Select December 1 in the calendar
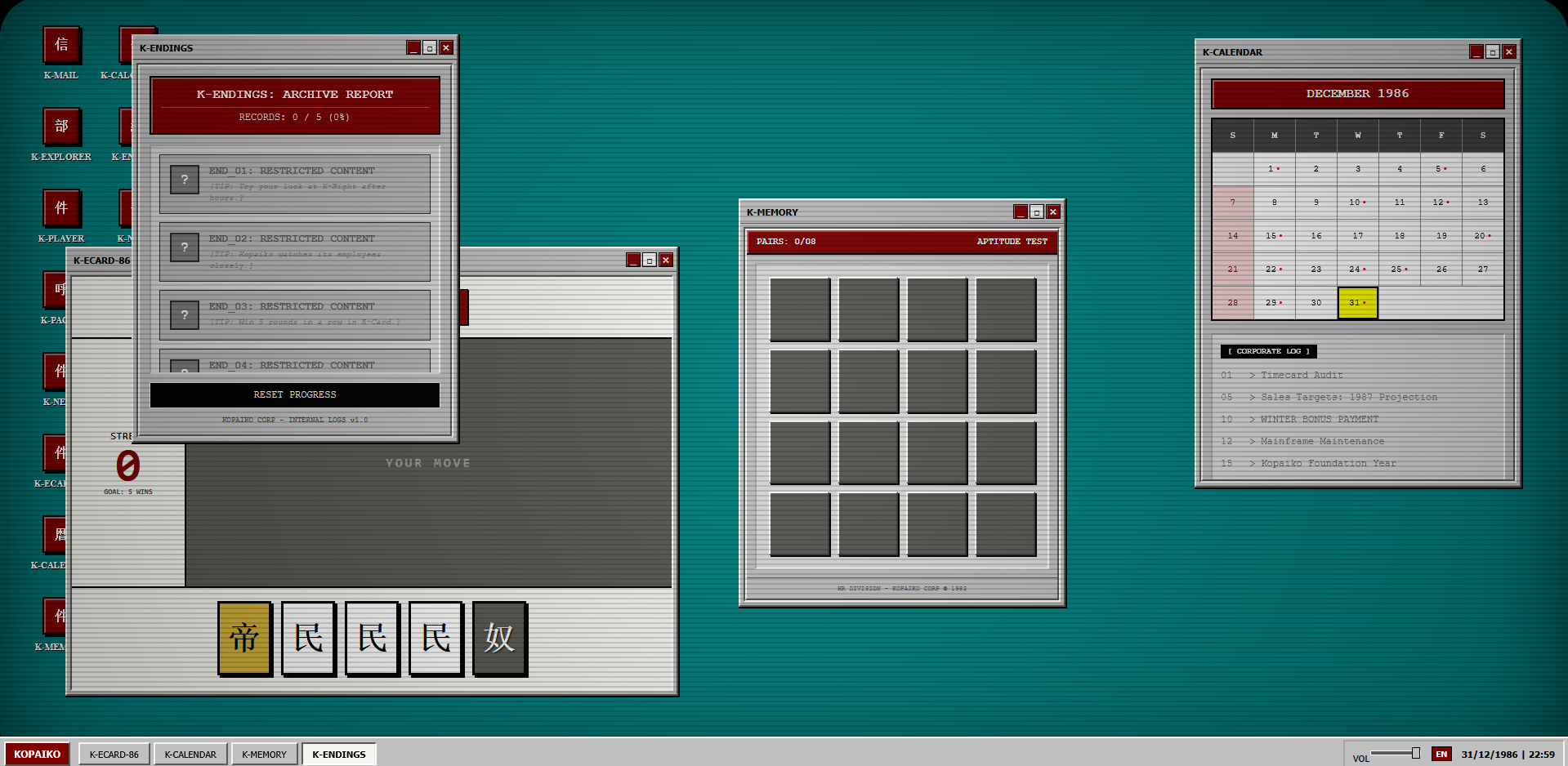Viewport: 1568px width, 766px height. point(1274,169)
